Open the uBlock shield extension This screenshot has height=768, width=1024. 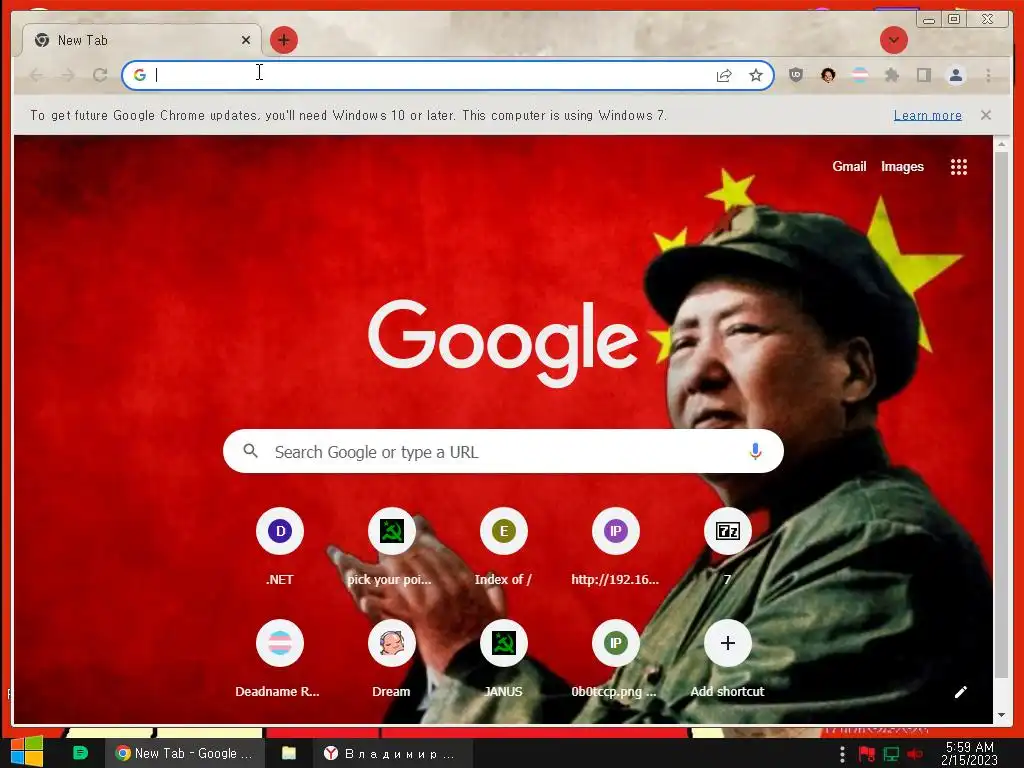pos(795,75)
